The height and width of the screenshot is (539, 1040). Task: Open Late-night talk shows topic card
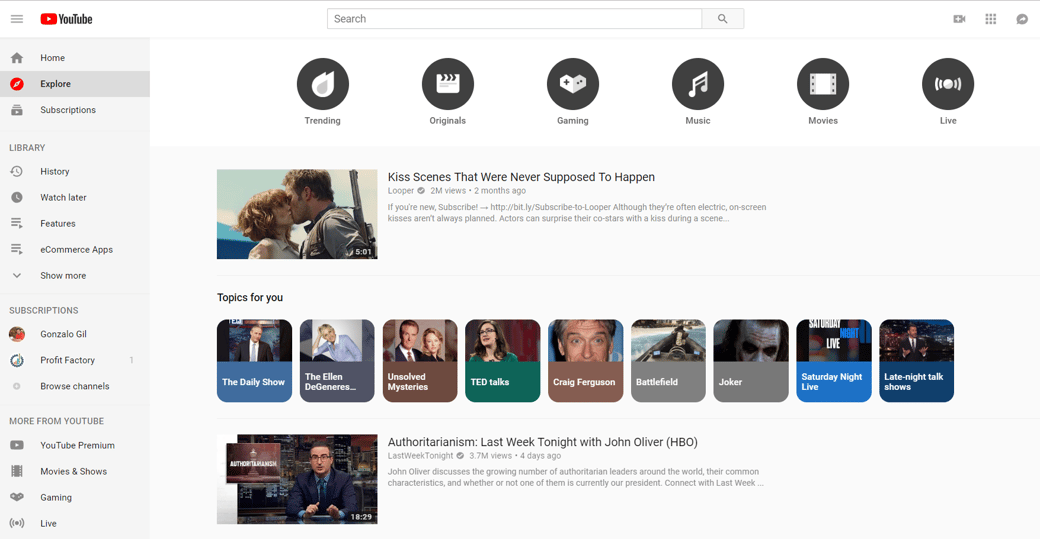click(x=917, y=361)
